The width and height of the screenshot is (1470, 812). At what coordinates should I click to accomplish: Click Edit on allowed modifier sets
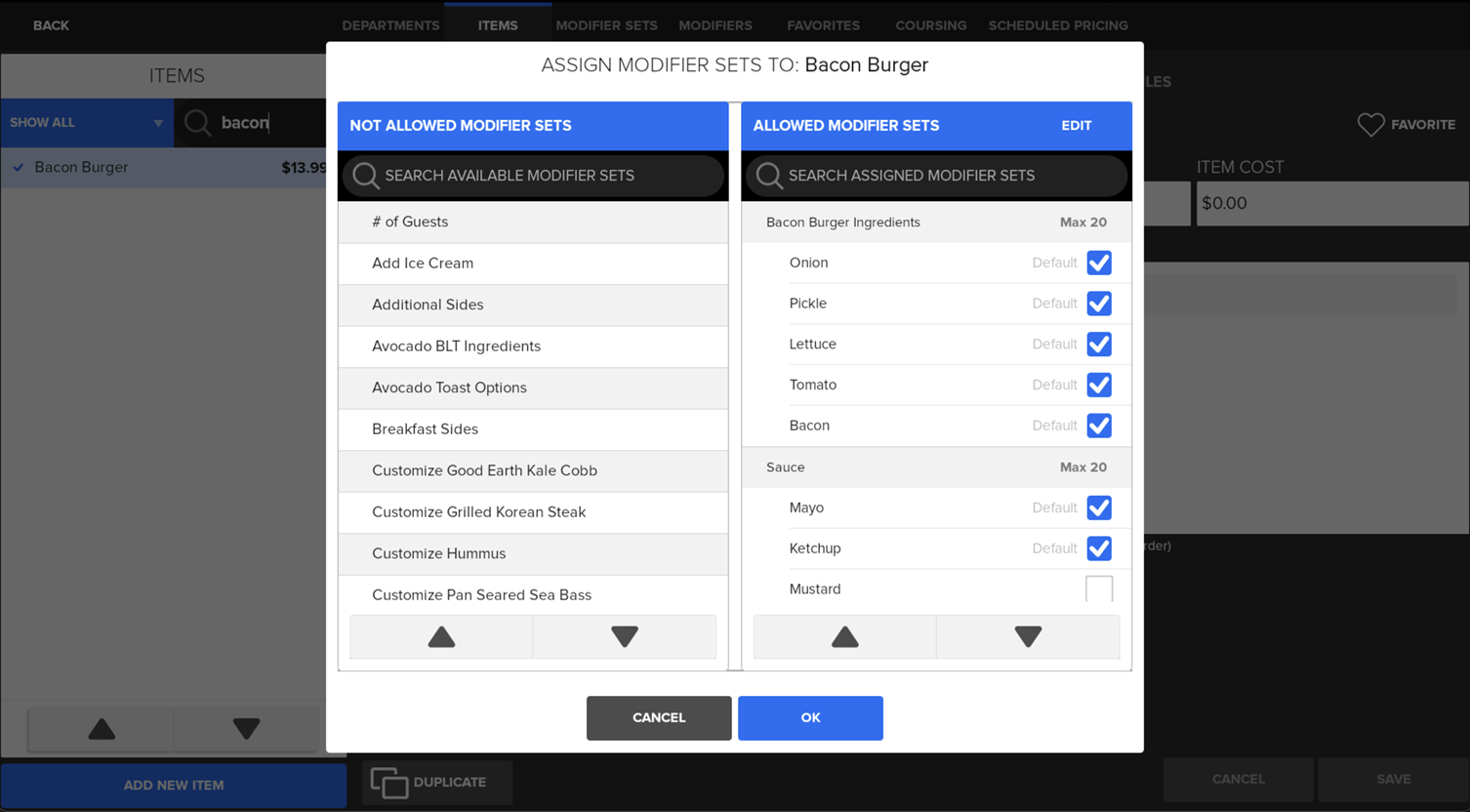click(1076, 126)
